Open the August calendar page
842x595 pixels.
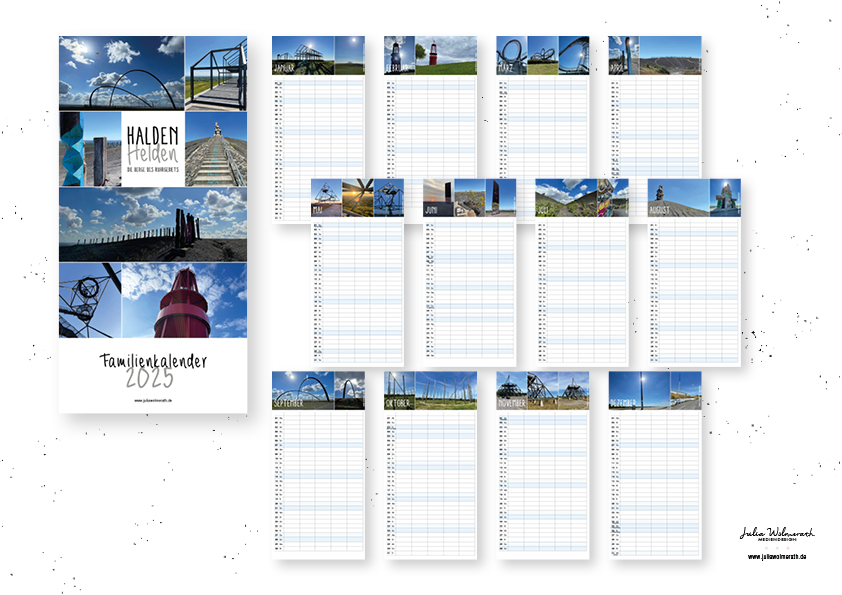click(694, 273)
